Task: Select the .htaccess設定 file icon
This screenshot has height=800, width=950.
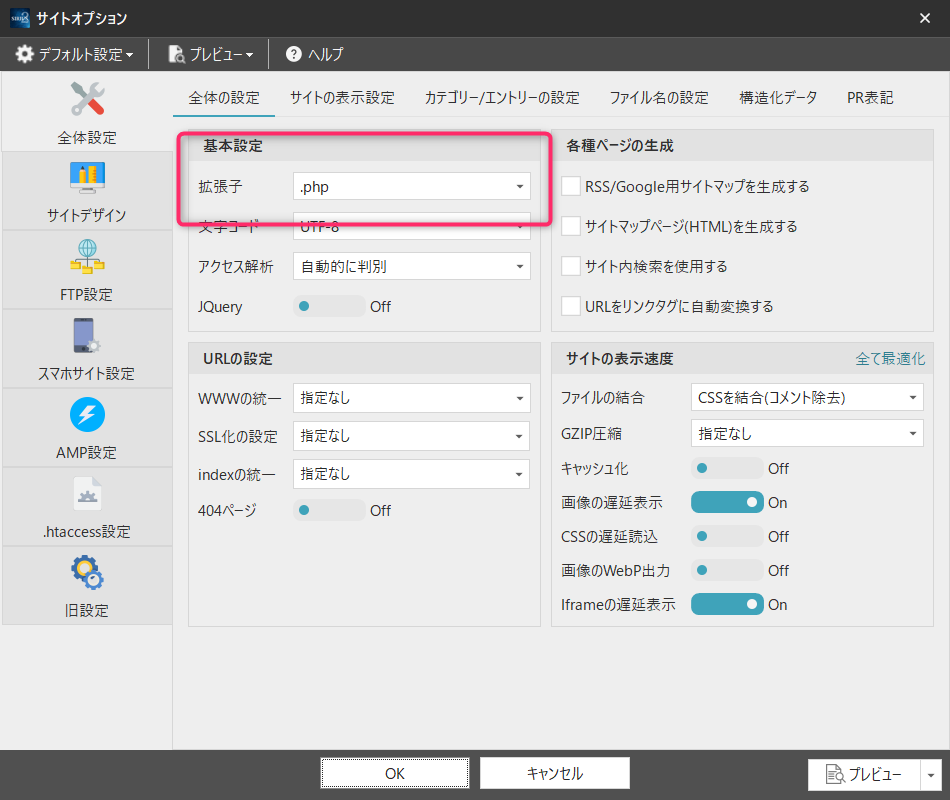Action: coord(87,494)
